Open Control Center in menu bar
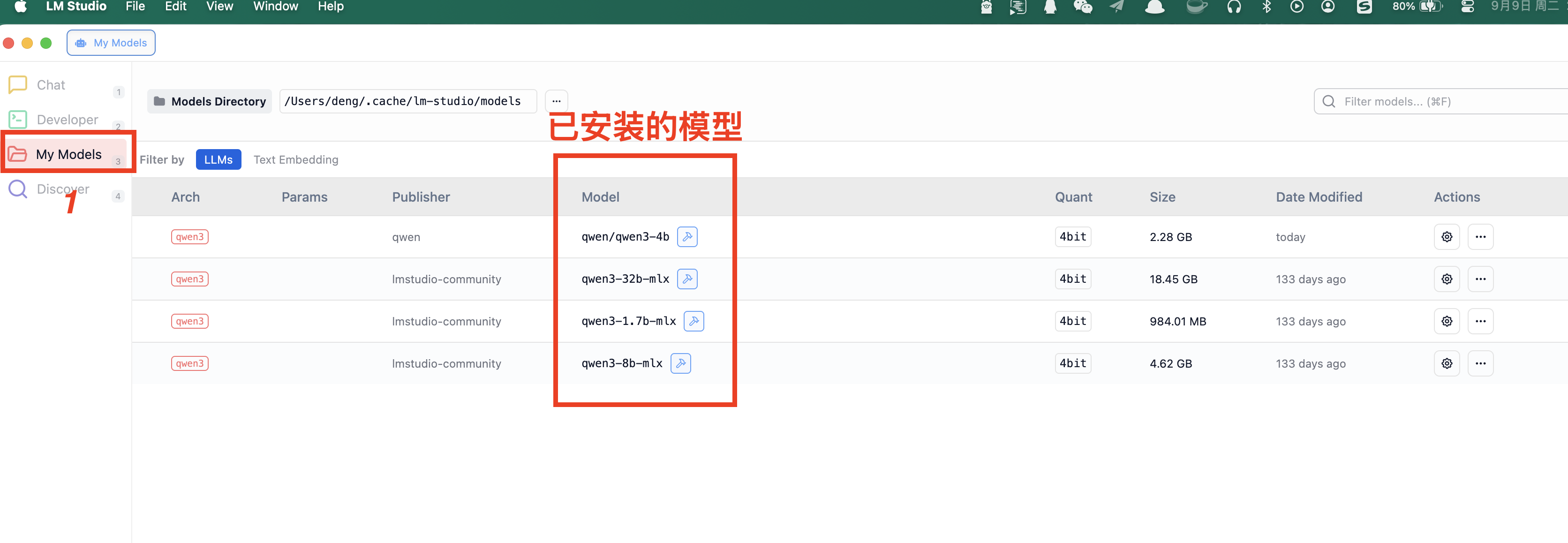 (x=1468, y=7)
